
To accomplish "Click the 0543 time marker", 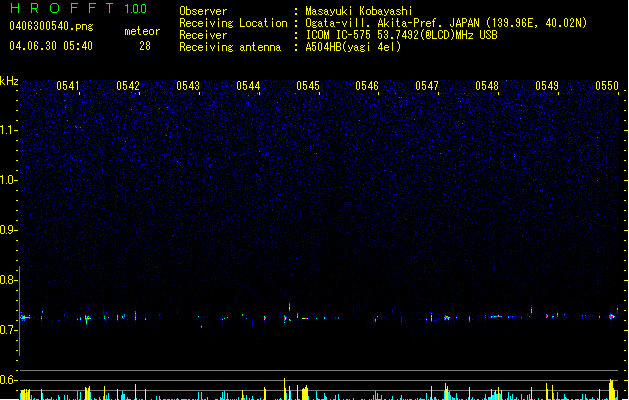I will tap(188, 86).
